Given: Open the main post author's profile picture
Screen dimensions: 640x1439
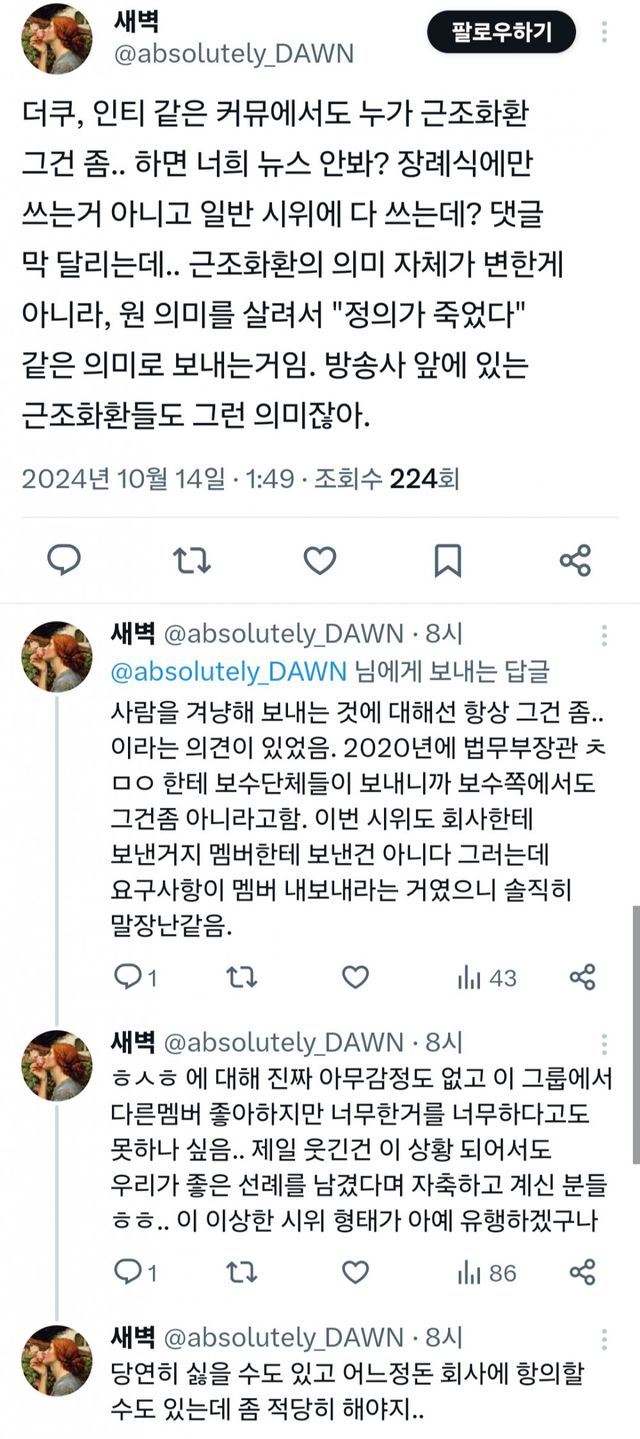Looking at the screenshot, I should tap(57, 38).
